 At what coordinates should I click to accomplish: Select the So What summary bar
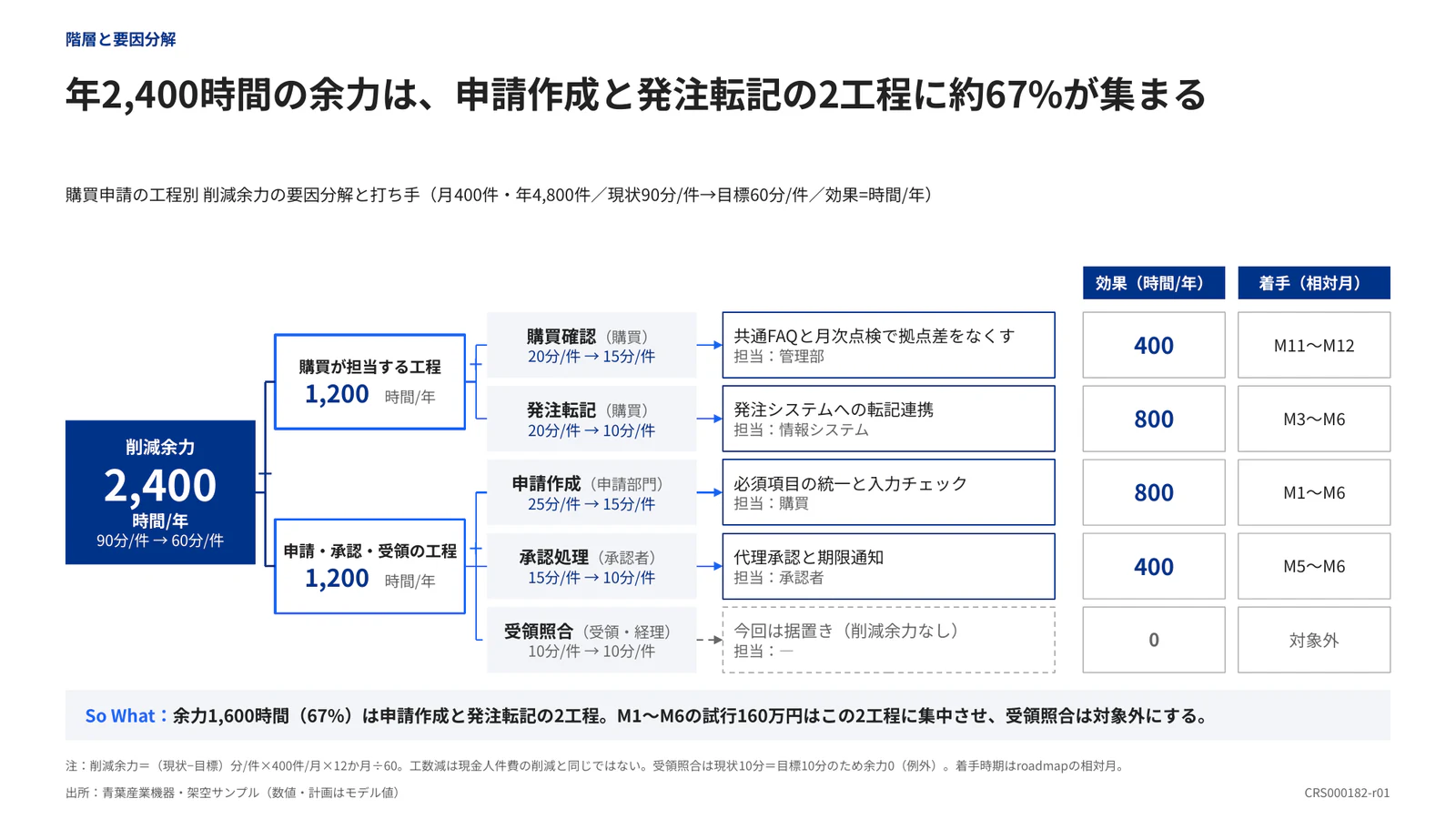click(728, 715)
